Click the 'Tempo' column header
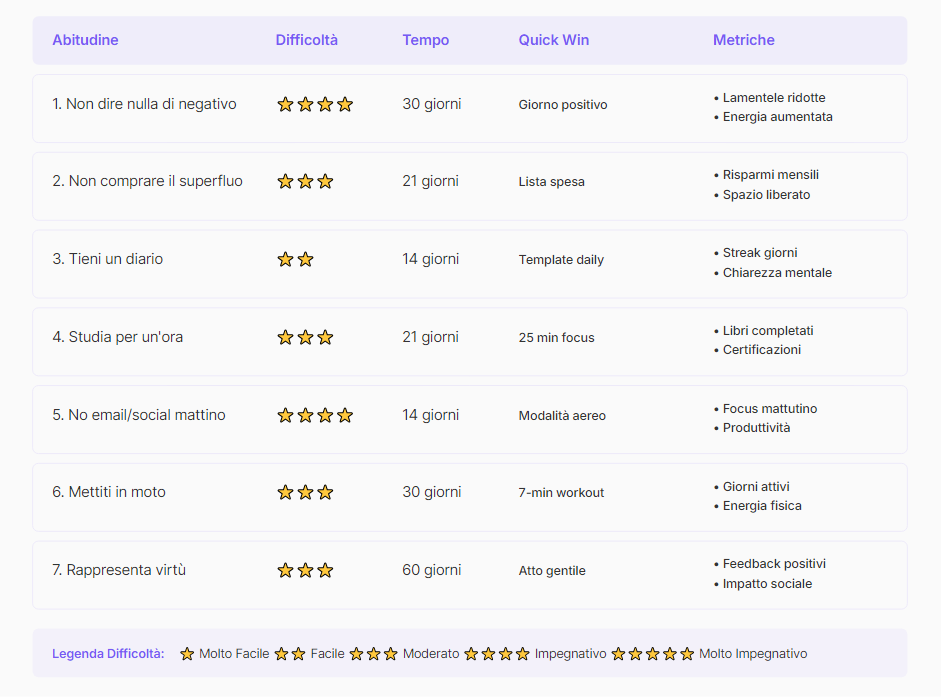The width and height of the screenshot is (941, 698). pyautogui.click(x=424, y=40)
